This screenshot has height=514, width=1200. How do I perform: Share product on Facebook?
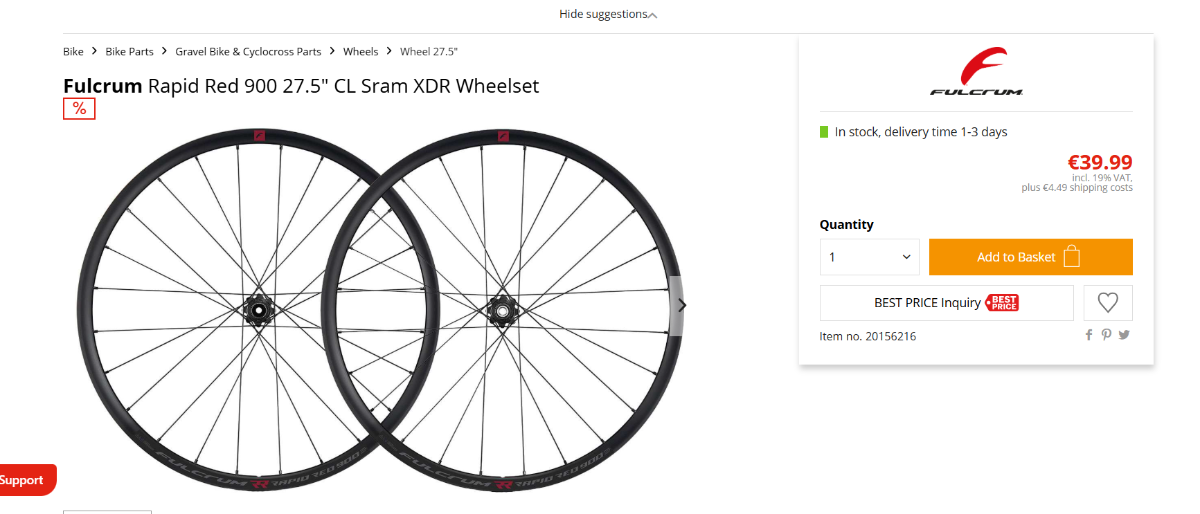click(1089, 335)
